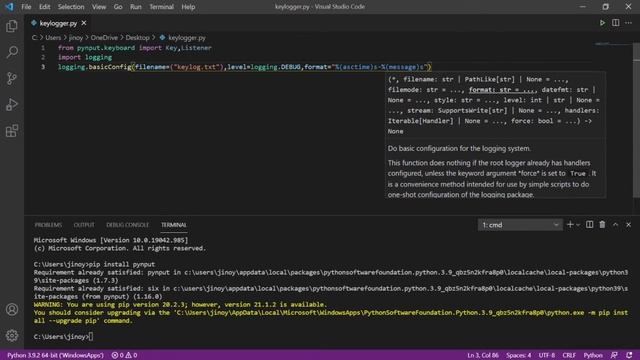The width and height of the screenshot is (640, 360).
Task: Open the launch profile dropdown arrow beside plus
Action: [x=578, y=225]
